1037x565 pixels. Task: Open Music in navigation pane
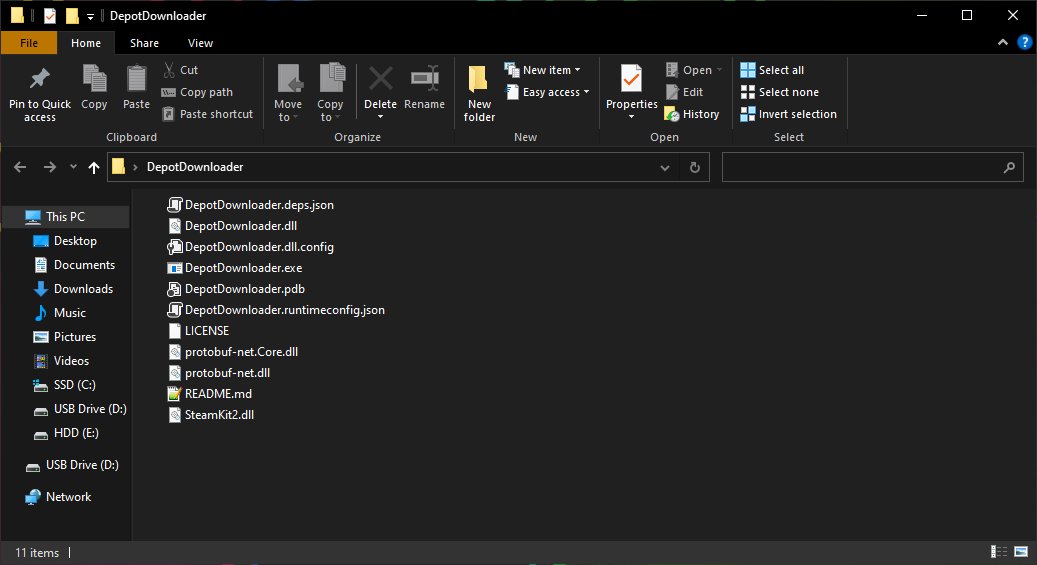click(x=69, y=312)
